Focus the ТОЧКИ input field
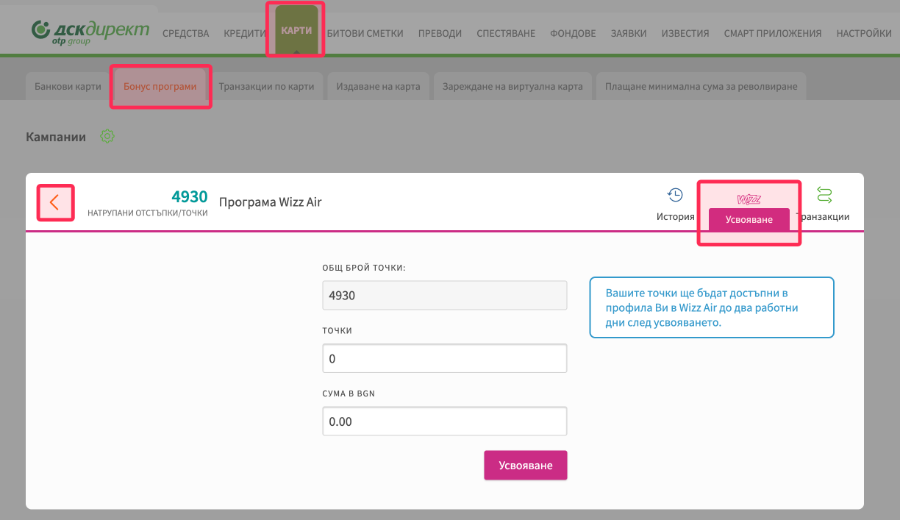The height and width of the screenshot is (520, 900). (x=445, y=358)
